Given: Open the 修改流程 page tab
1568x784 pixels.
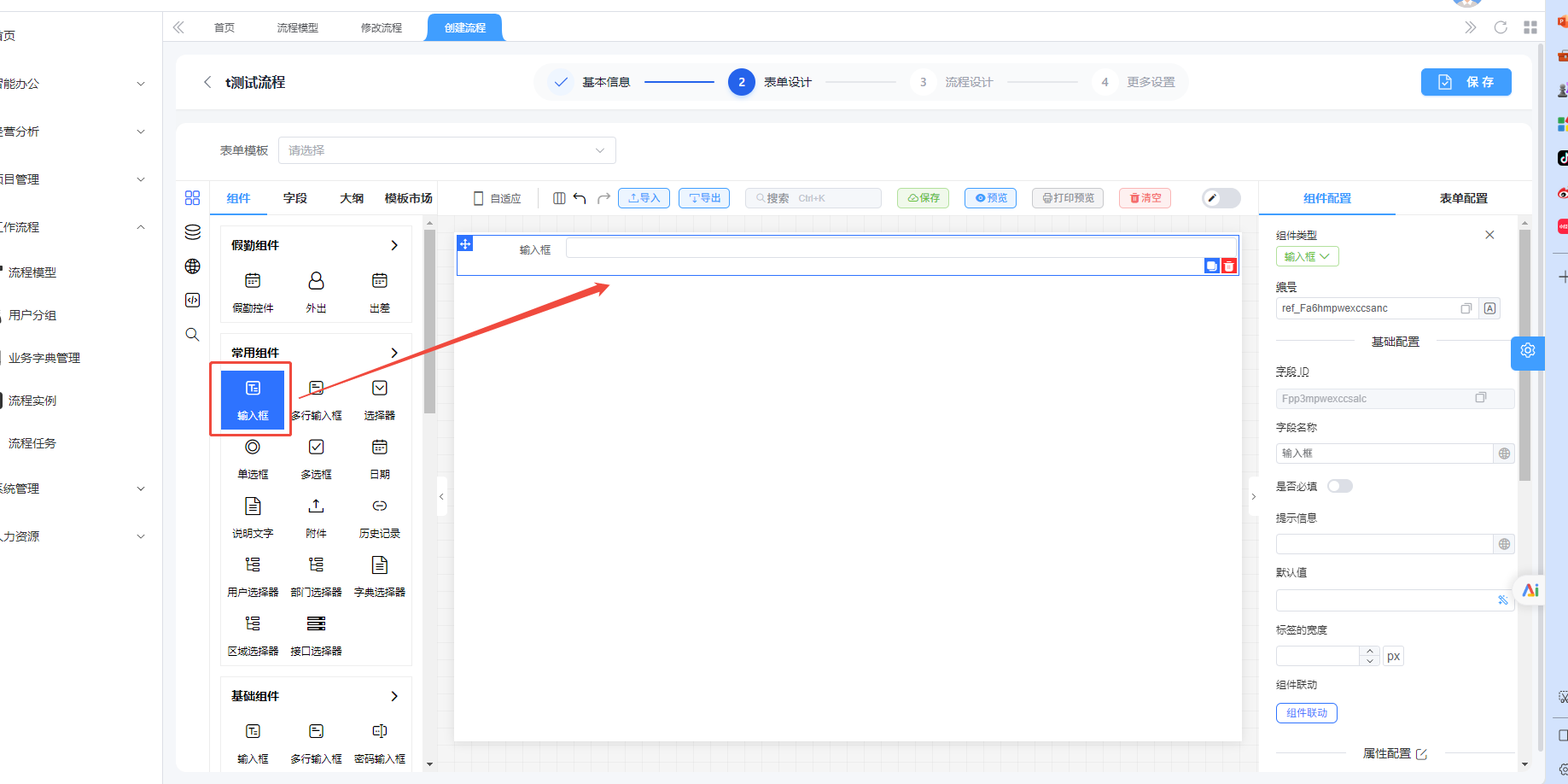Looking at the screenshot, I should click(x=382, y=28).
